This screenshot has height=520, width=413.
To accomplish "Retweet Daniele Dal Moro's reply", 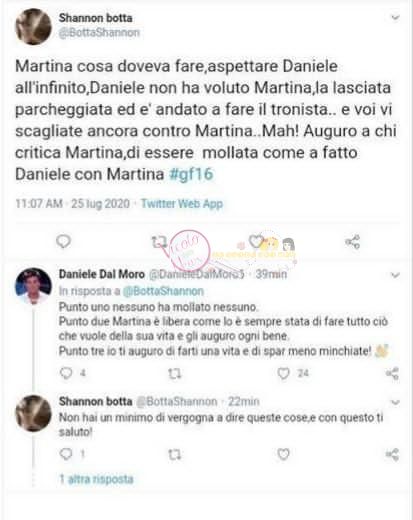I will coord(175,374).
